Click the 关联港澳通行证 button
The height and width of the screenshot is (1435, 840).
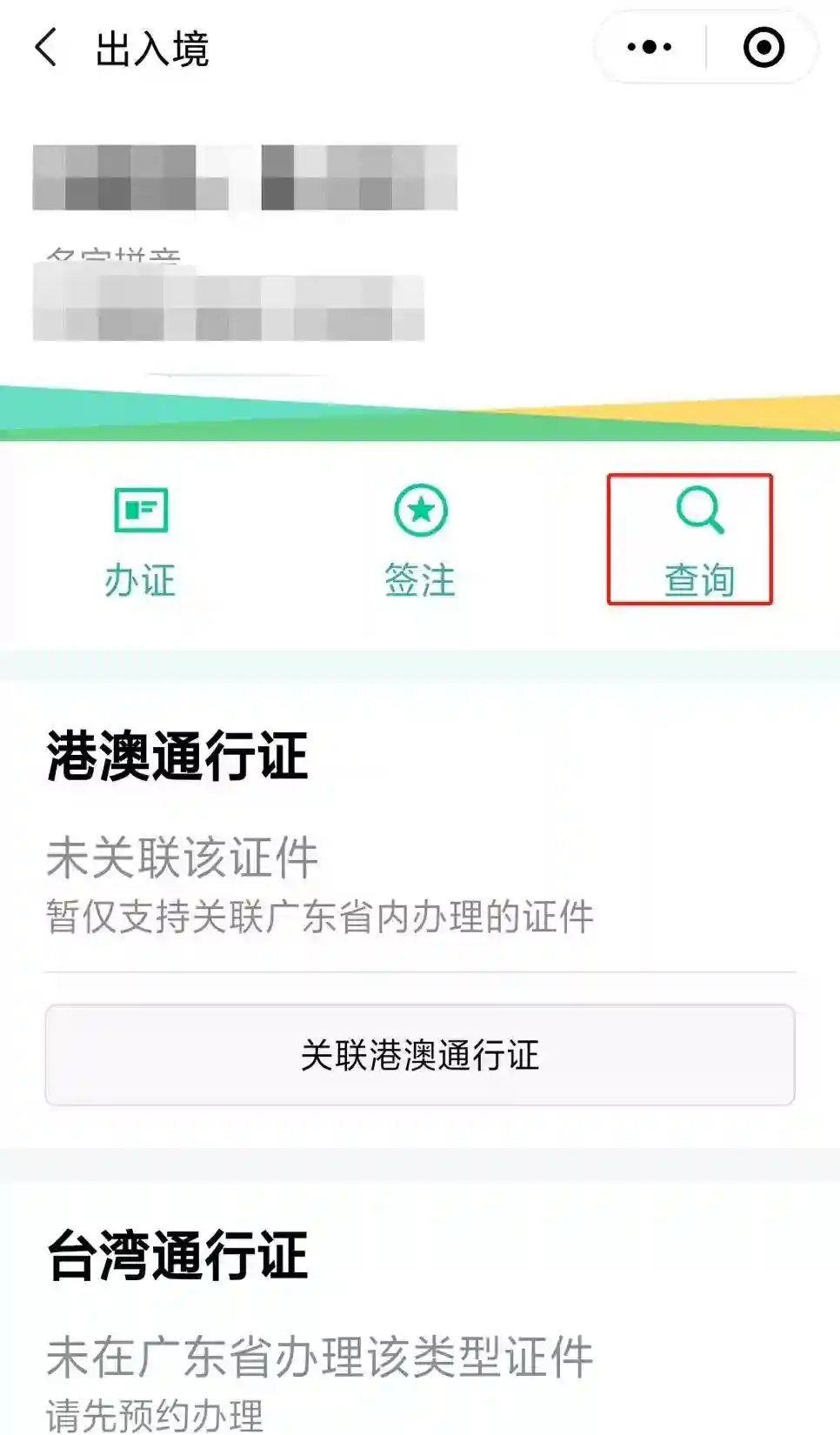(x=420, y=1055)
